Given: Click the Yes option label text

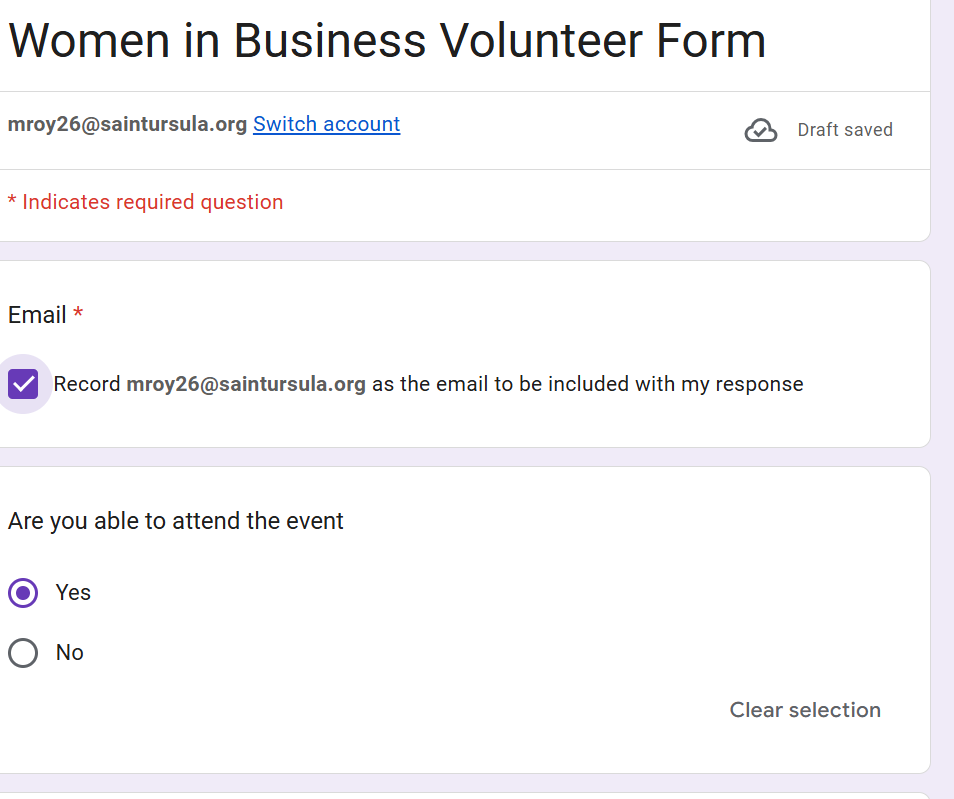Looking at the screenshot, I should coord(73,592).
